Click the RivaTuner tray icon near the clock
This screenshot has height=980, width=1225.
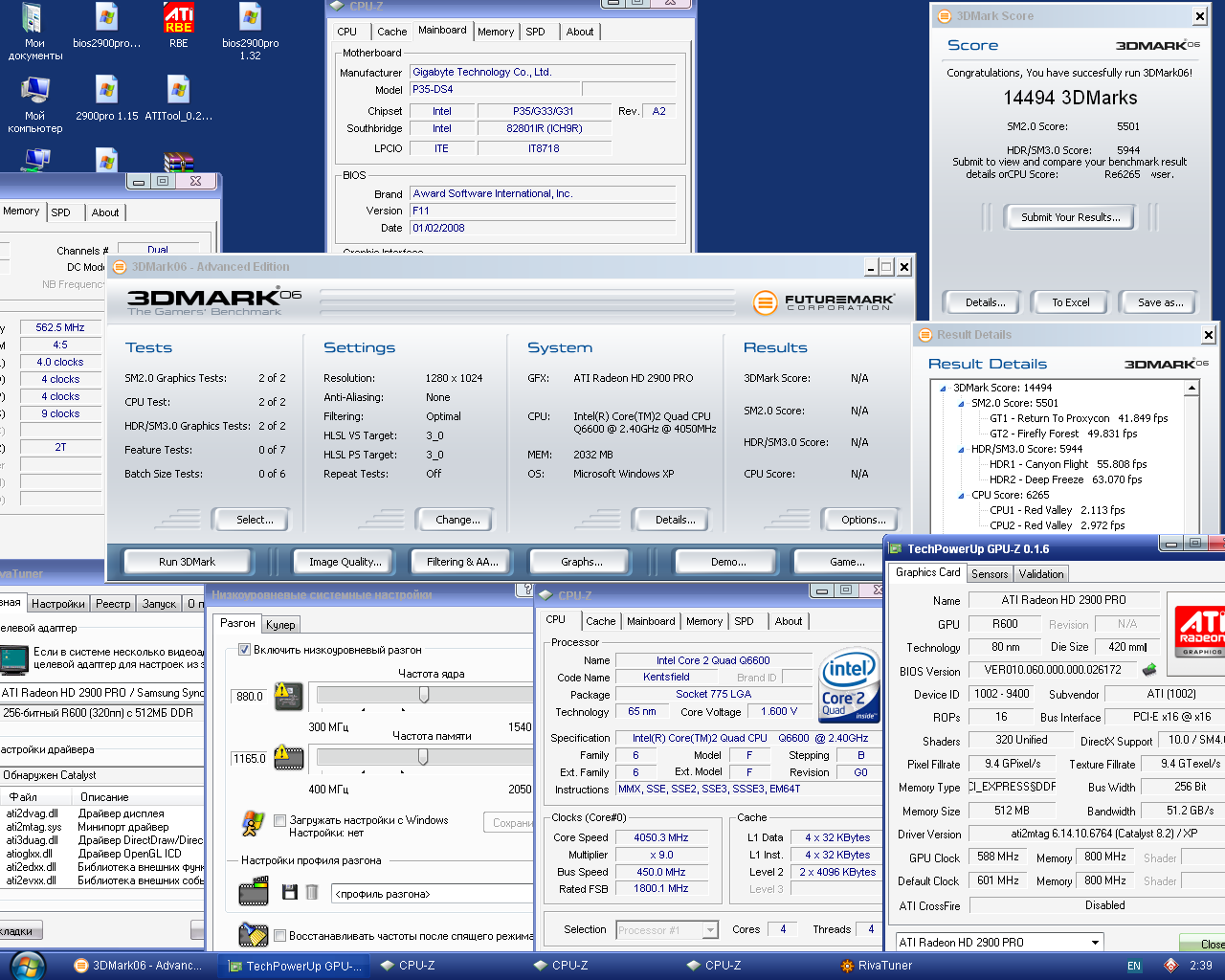(1170, 966)
